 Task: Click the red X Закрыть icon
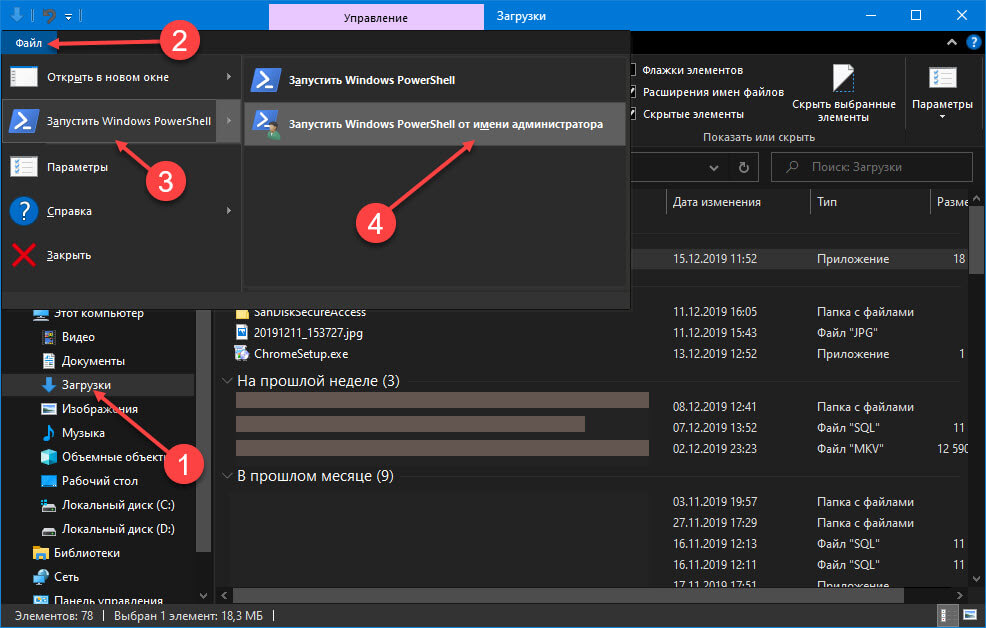(24, 255)
